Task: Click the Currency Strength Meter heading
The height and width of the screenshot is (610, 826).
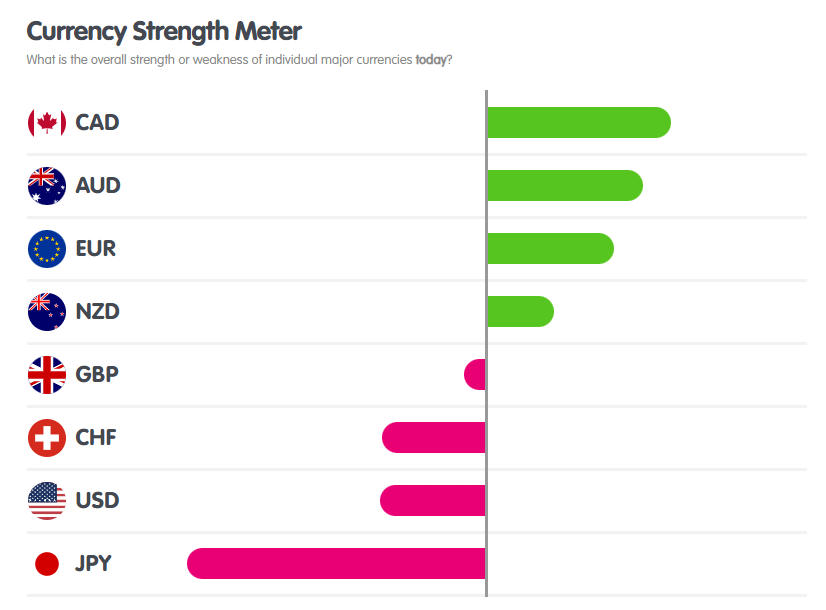Action: [x=163, y=30]
